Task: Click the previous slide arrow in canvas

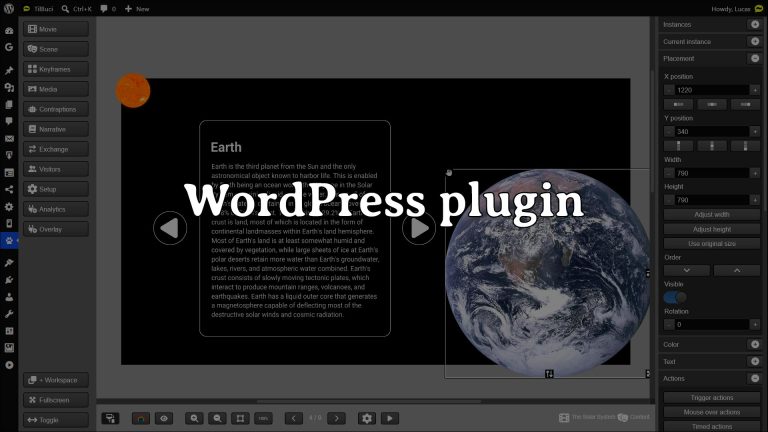Action: 170,228
